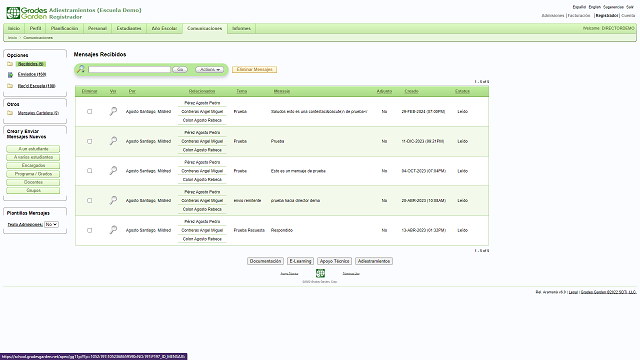Screen dimensions: 640x360
Task: Open the plantillas No dropdown
Action: 51,224
